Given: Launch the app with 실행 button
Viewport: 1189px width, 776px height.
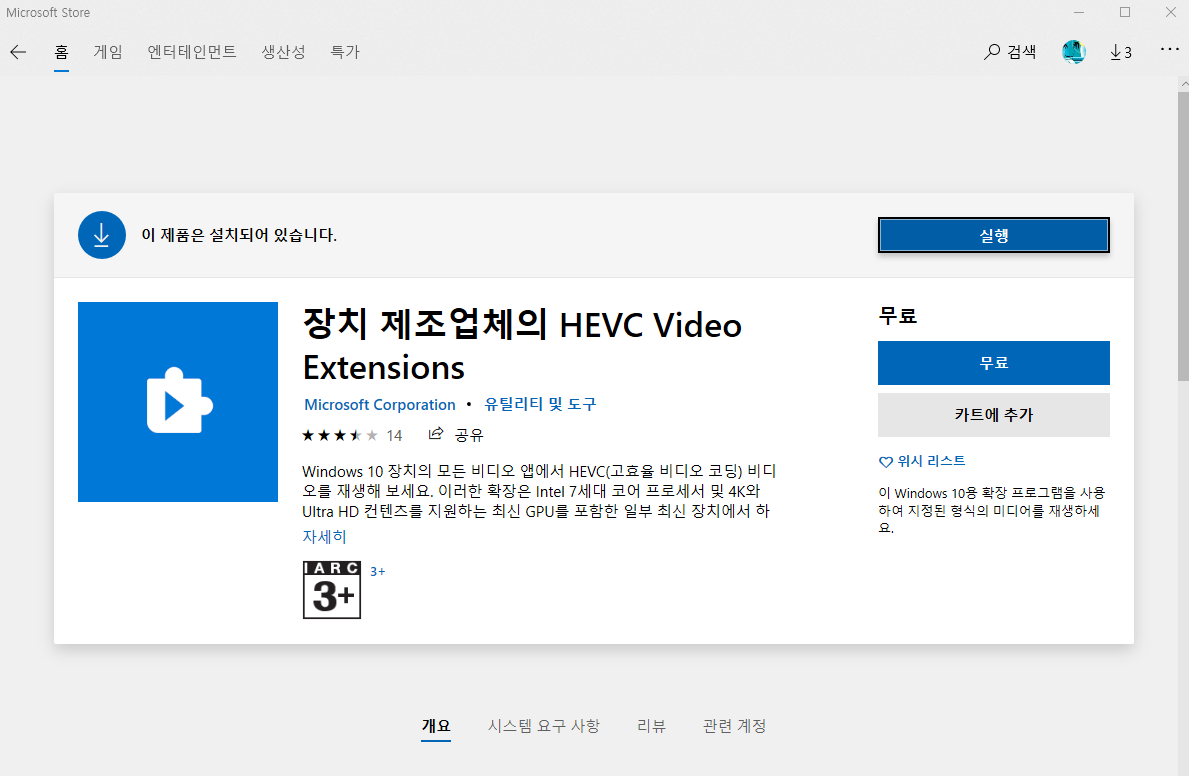Looking at the screenshot, I should 993,235.
